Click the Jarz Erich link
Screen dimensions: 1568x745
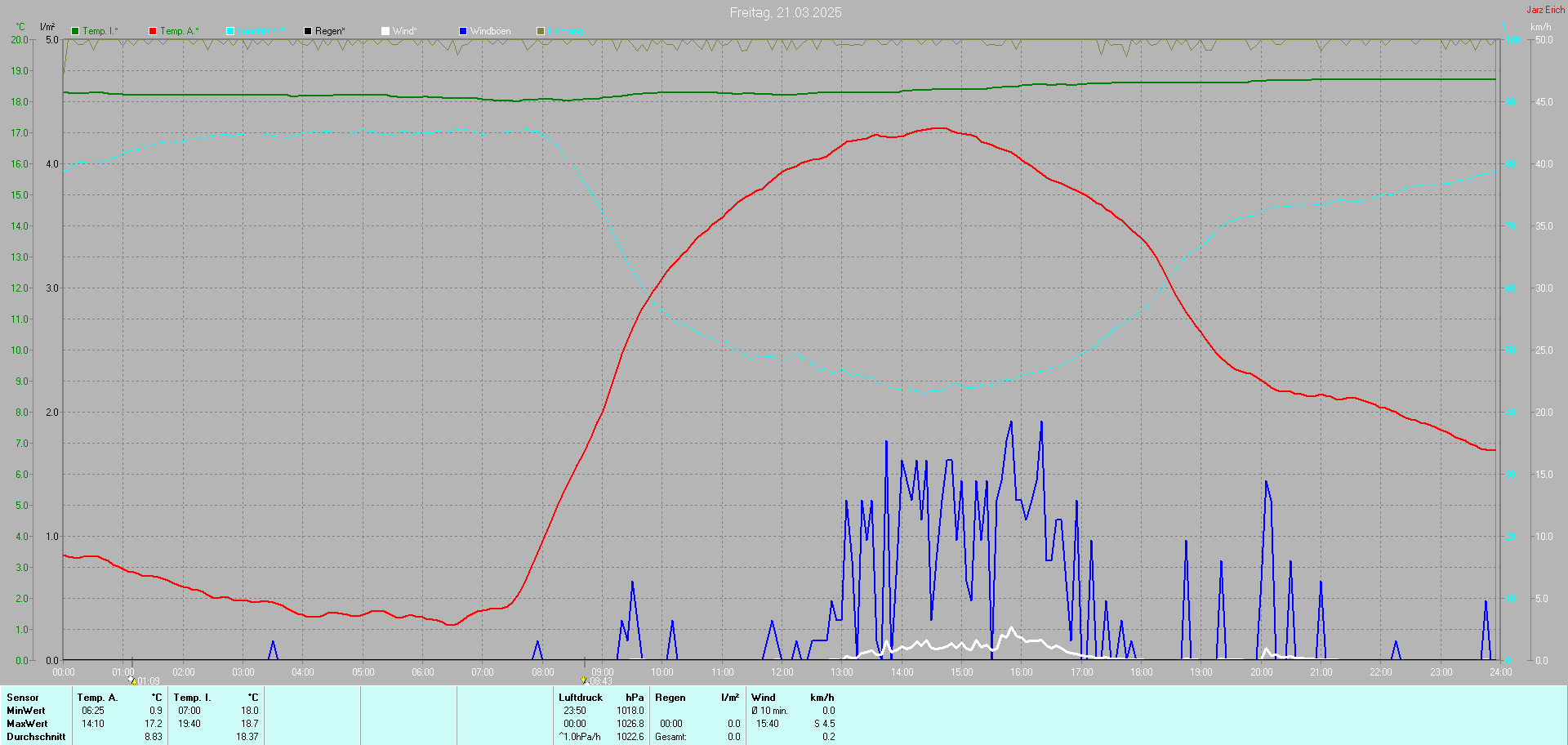[1545, 10]
